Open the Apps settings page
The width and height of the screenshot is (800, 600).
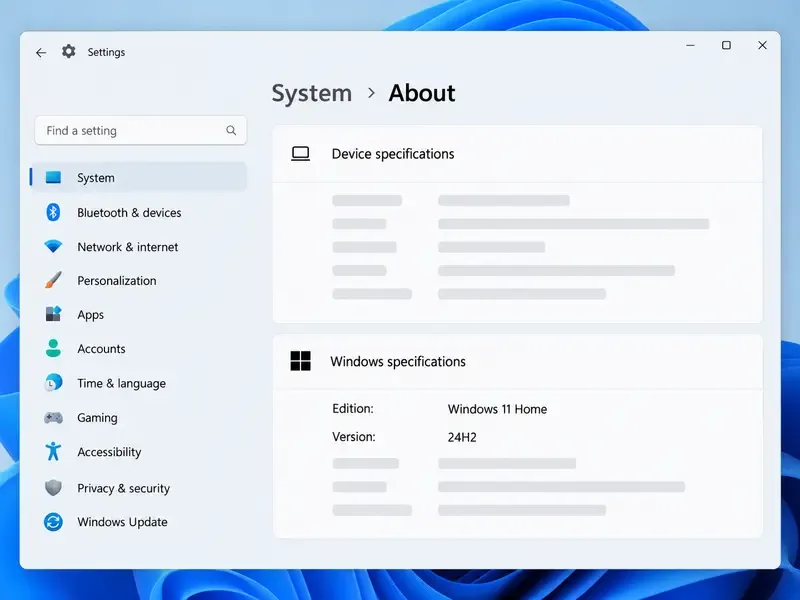click(x=138, y=314)
